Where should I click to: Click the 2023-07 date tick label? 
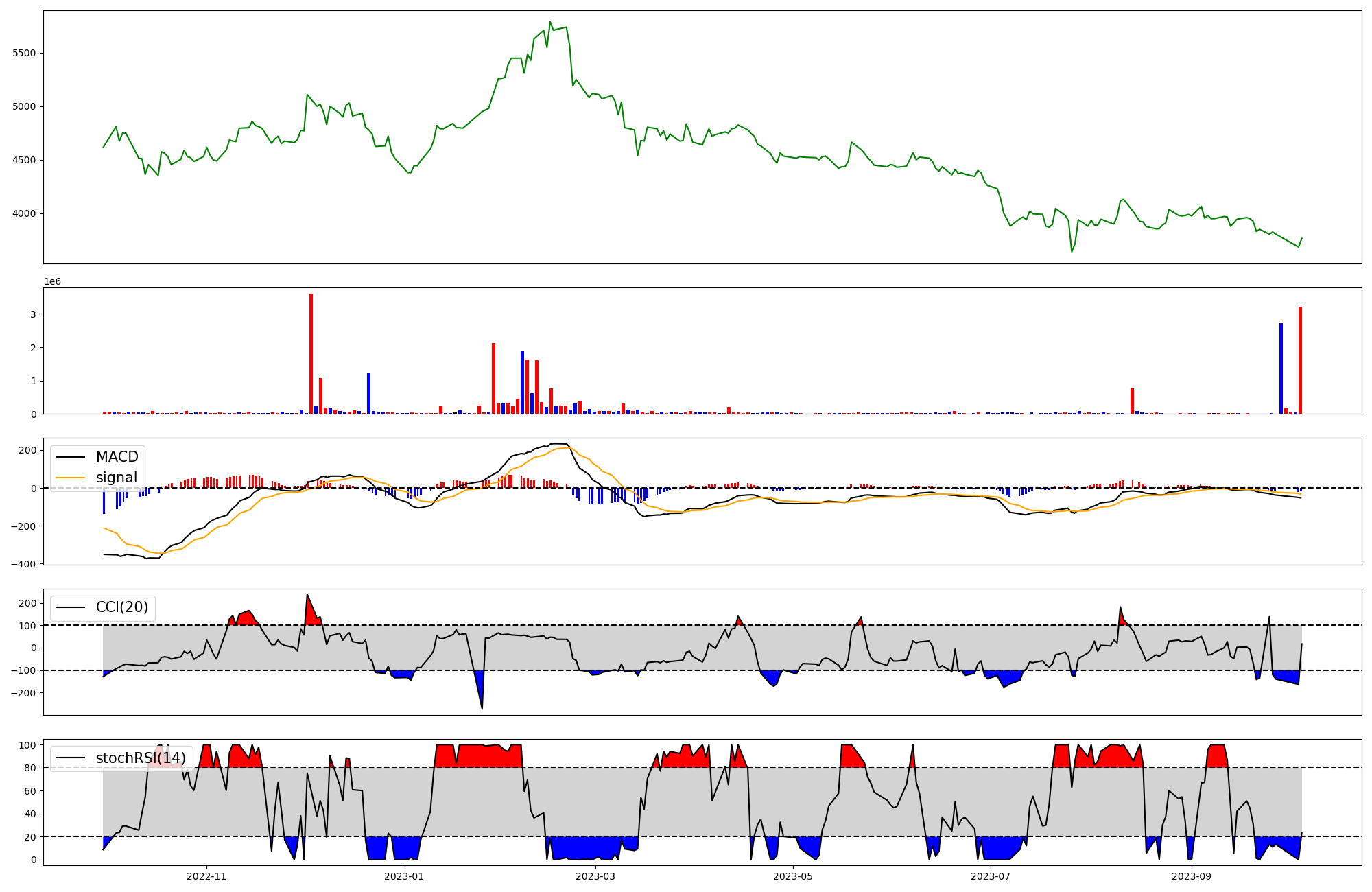[x=991, y=876]
